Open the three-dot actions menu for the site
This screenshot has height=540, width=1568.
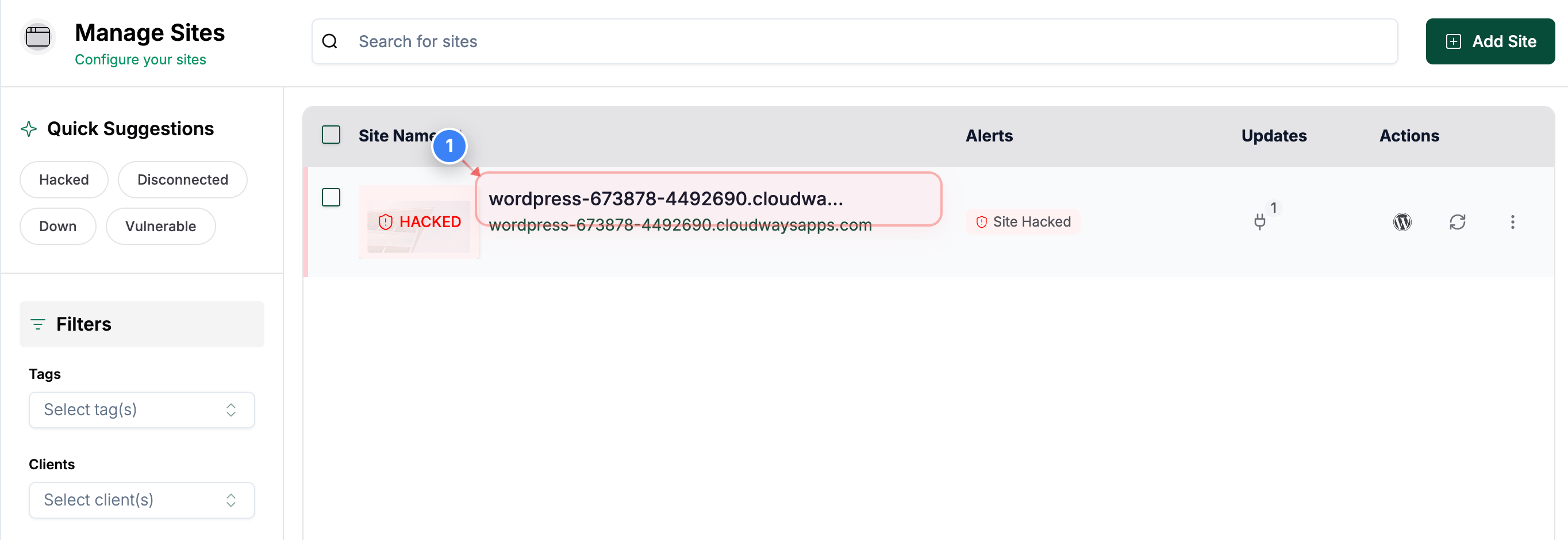click(1513, 221)
